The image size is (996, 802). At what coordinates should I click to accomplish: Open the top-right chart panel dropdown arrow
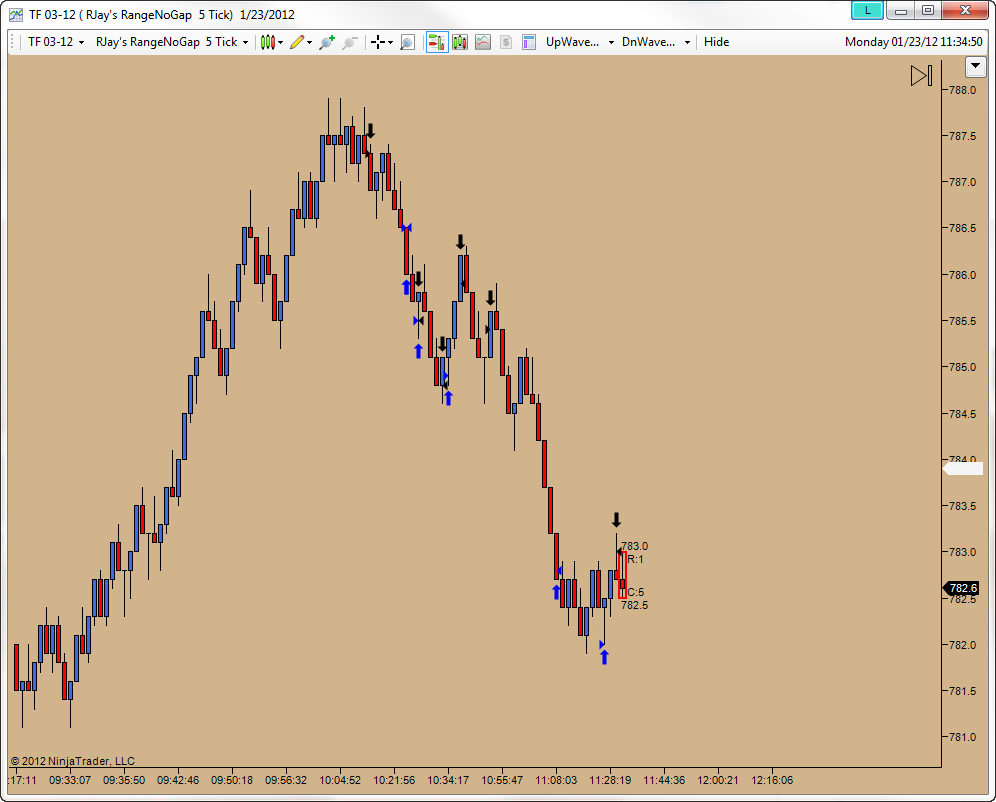pos(975,66)
